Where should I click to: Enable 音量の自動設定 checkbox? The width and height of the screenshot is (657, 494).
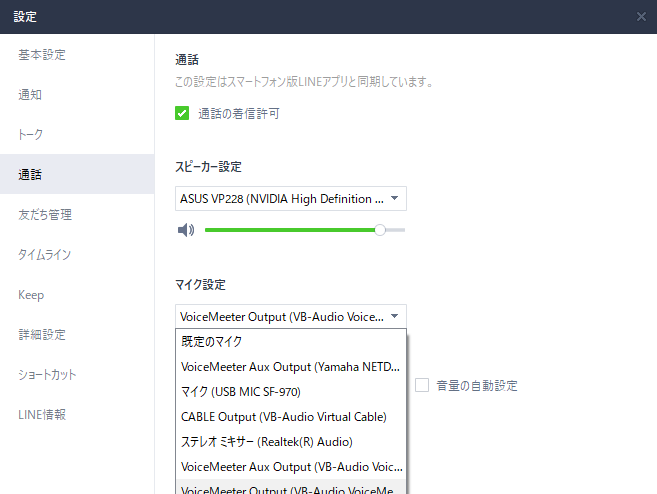[x=422, y=385]
